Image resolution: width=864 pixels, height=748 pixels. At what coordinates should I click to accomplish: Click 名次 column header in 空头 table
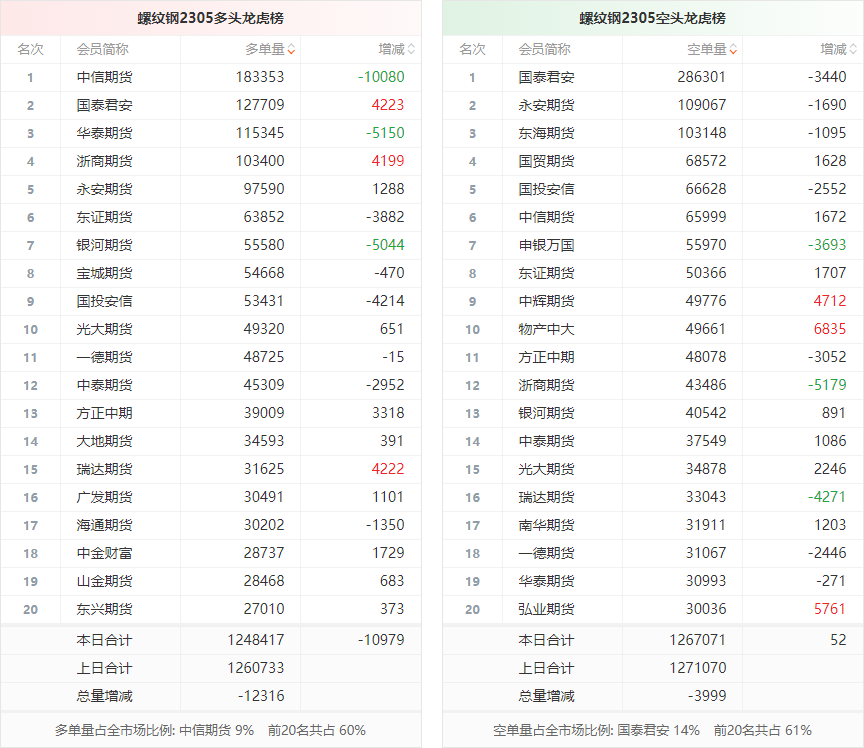point(472,49)
